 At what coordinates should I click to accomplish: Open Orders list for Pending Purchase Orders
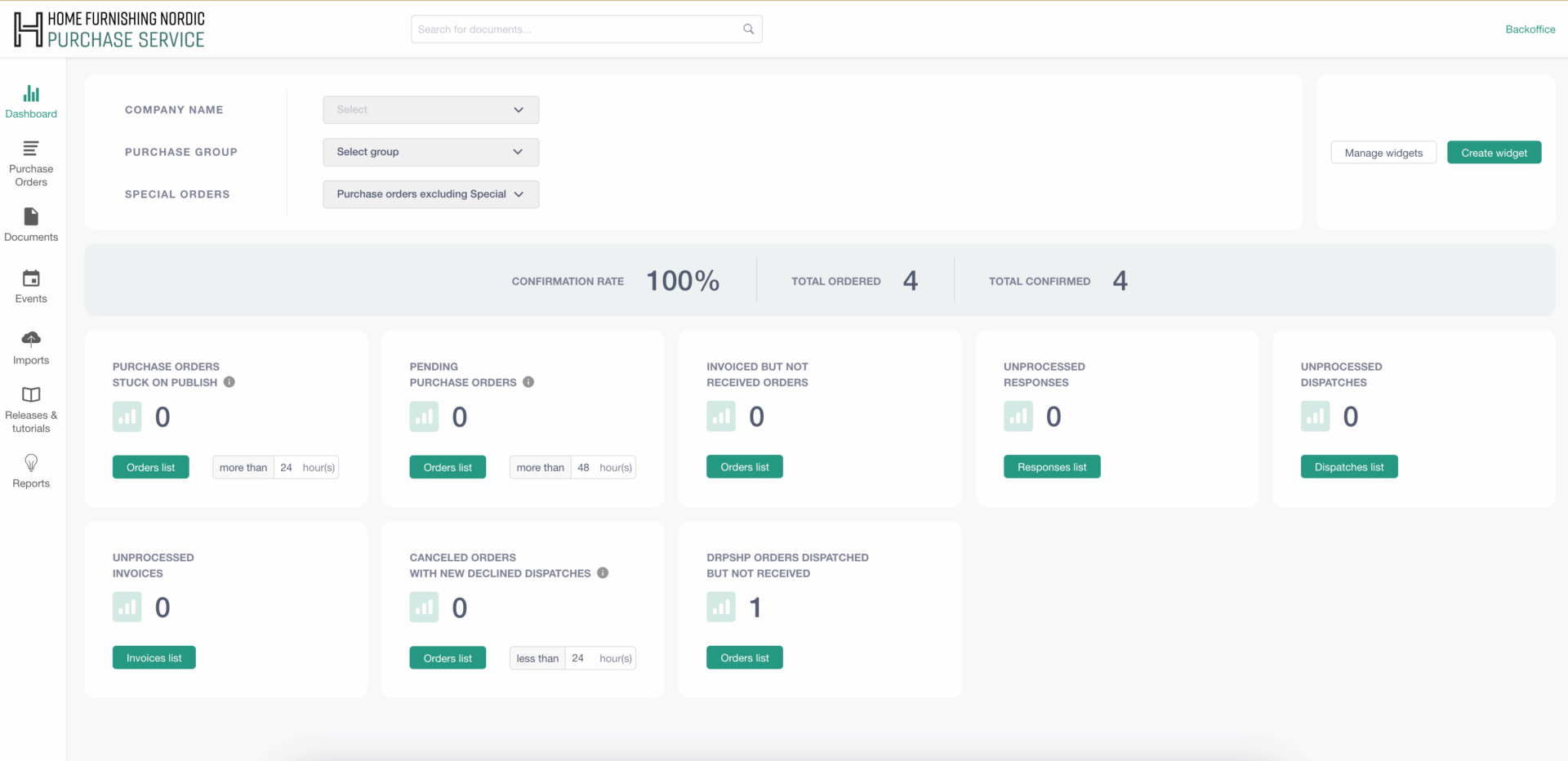pos(448,468)
